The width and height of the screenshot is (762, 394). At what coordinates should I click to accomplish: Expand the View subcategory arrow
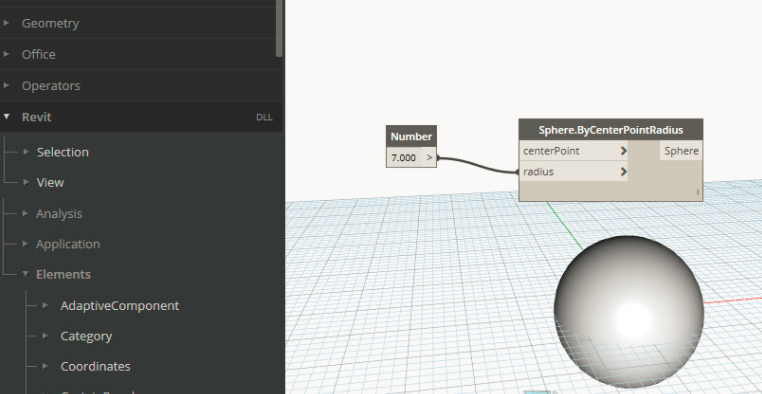point(26,182)
